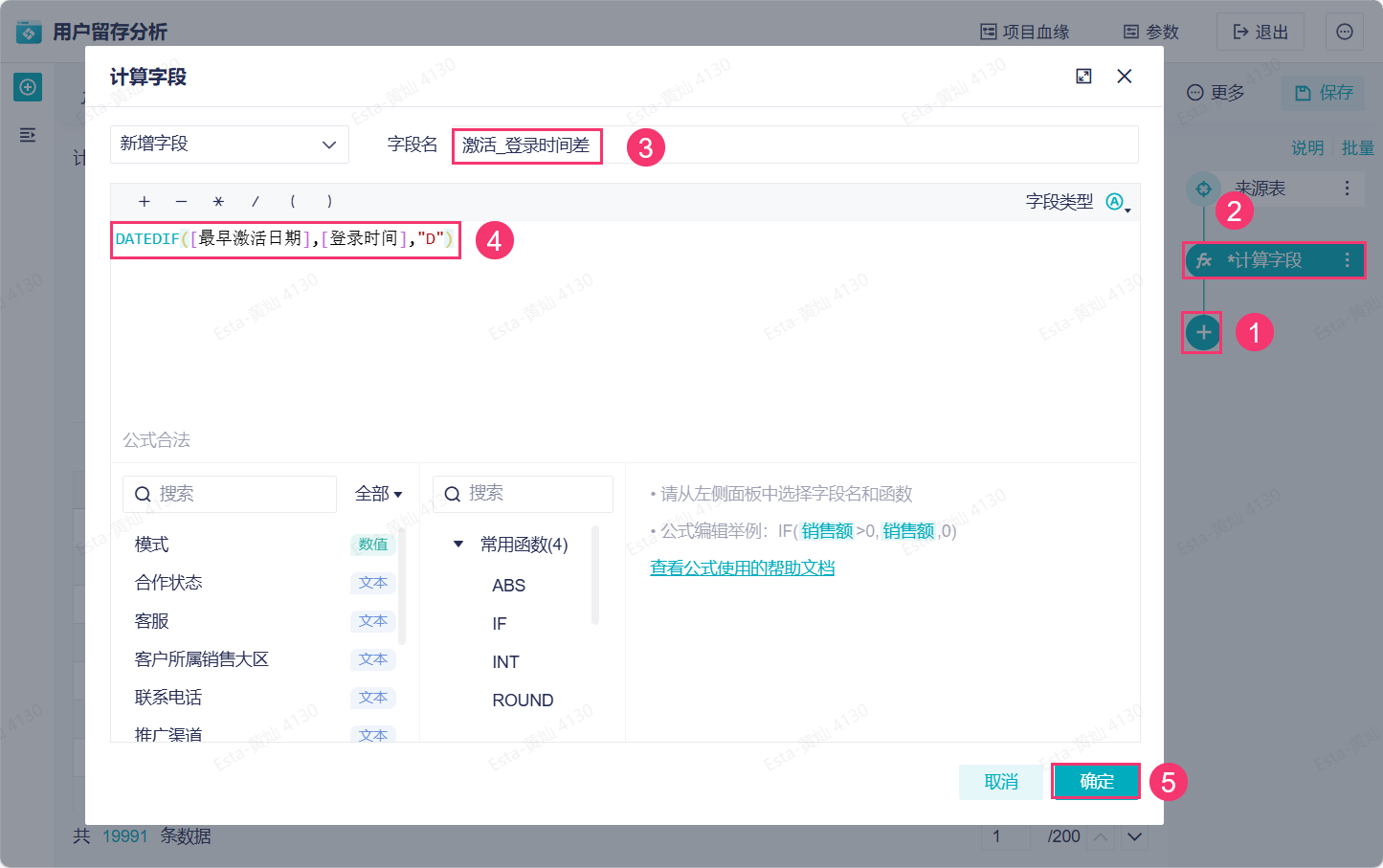1383x868 pixels.
Task: Open 查看公式使用的帮助文档 link
Action: pos(743,568)
